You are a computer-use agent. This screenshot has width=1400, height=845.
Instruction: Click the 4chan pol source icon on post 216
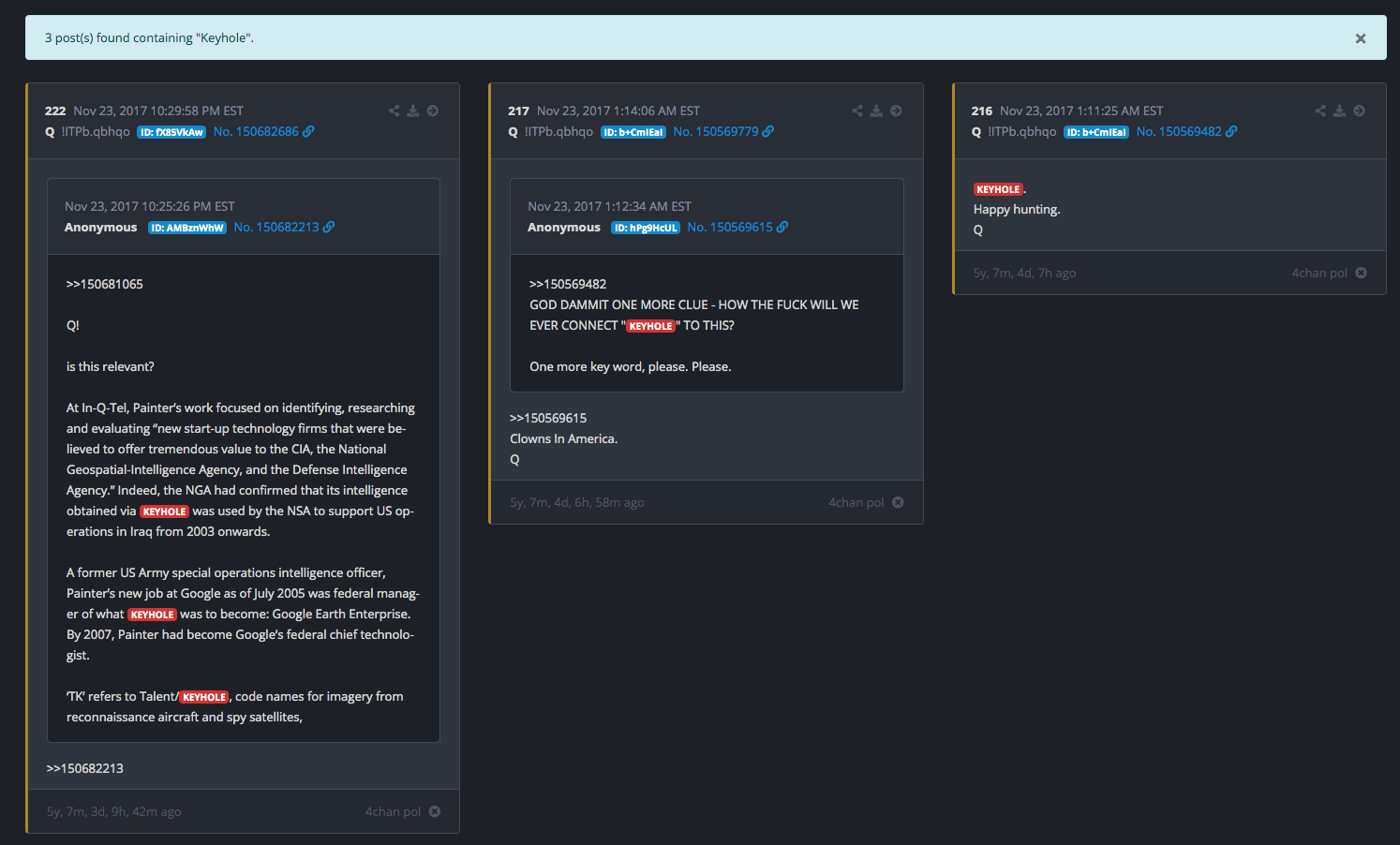click(x=1361, y=274)
